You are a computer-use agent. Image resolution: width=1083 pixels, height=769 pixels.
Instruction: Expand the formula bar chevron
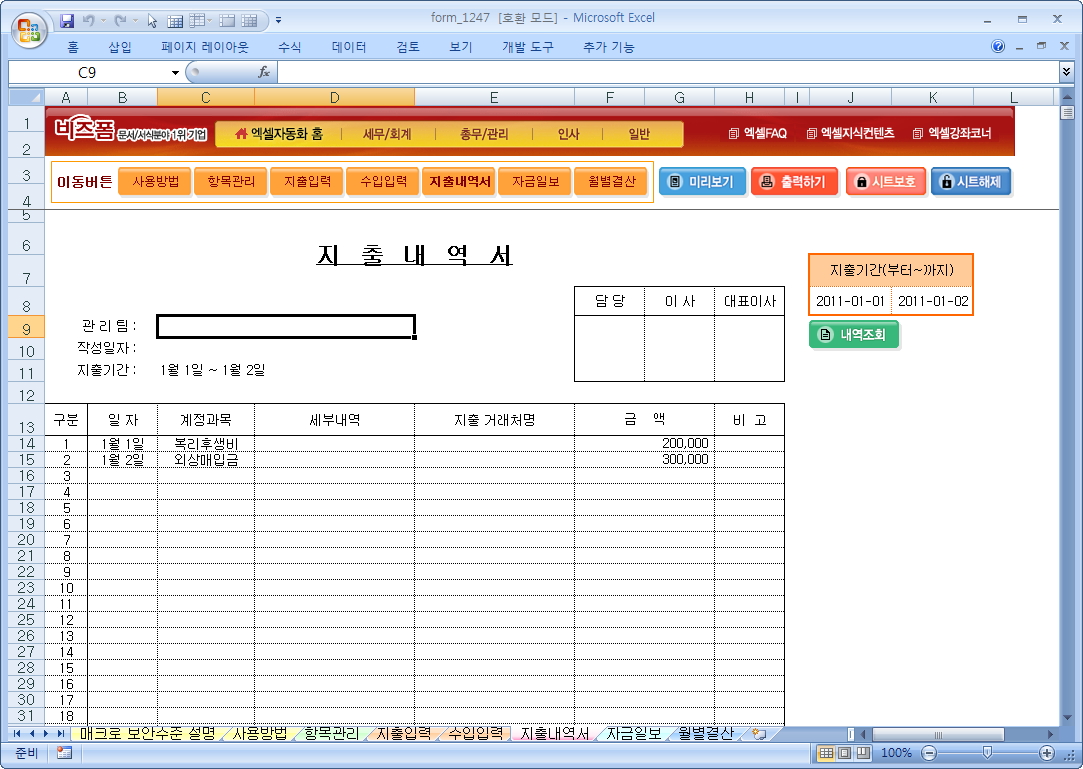pyautogui.click(x=1066, y=72)
